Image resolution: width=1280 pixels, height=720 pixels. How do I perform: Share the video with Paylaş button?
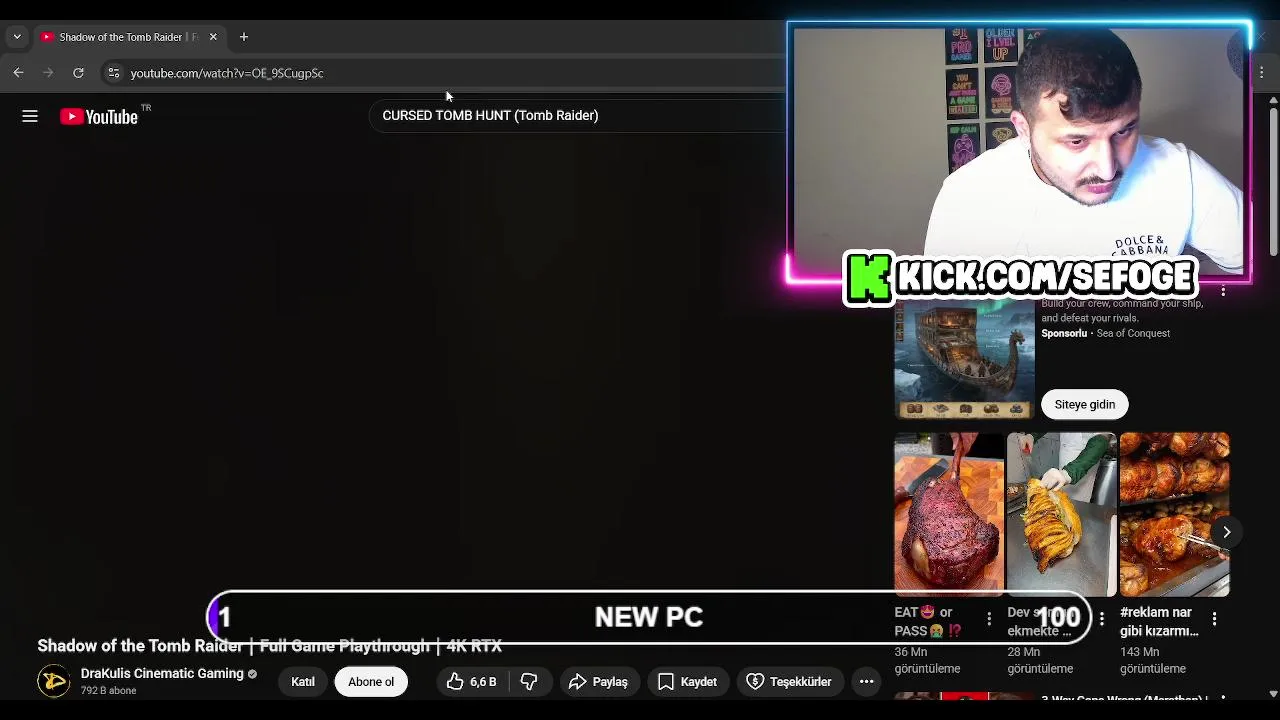598,682
